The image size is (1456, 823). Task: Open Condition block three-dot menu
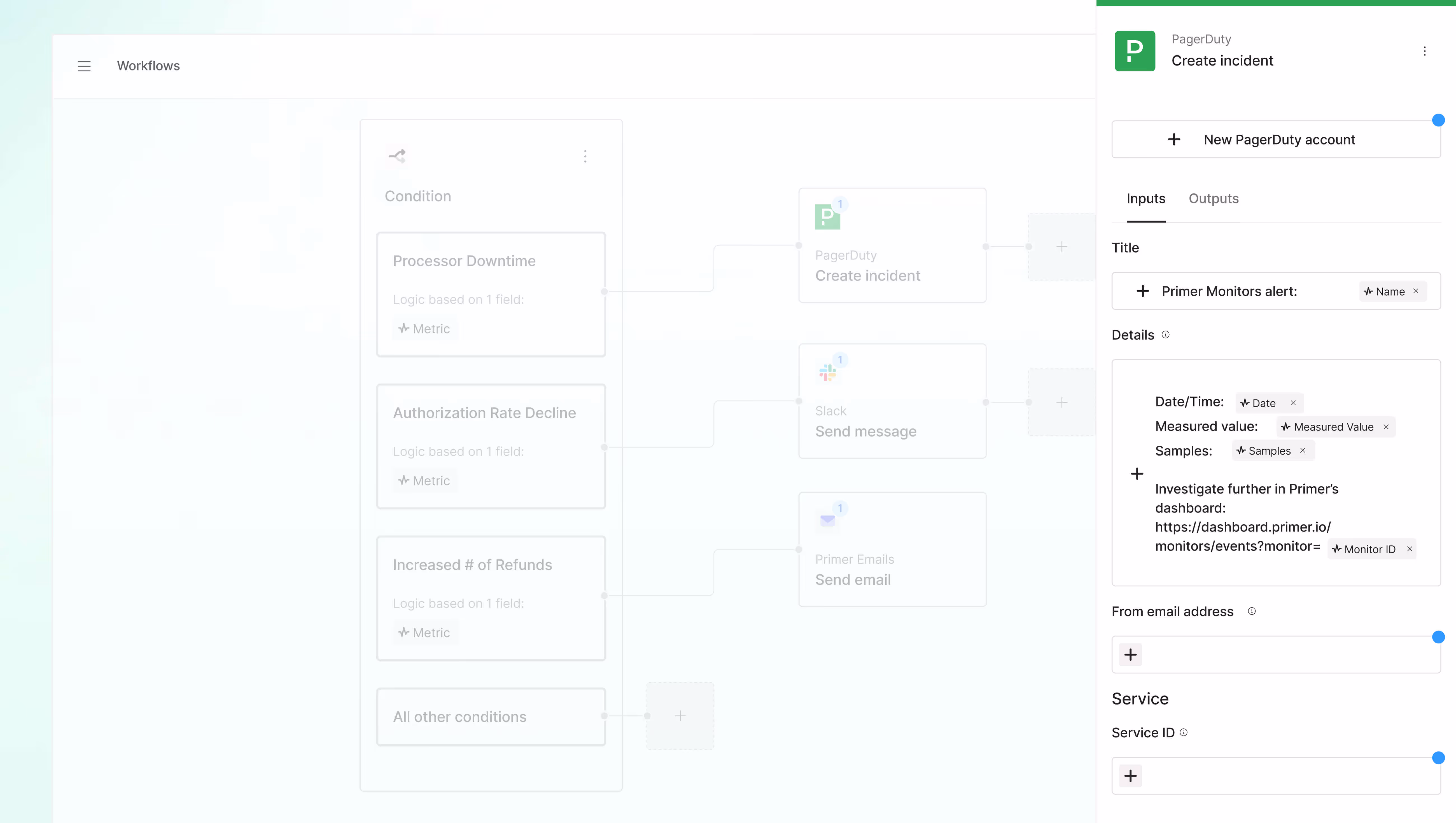click(585, 156)
